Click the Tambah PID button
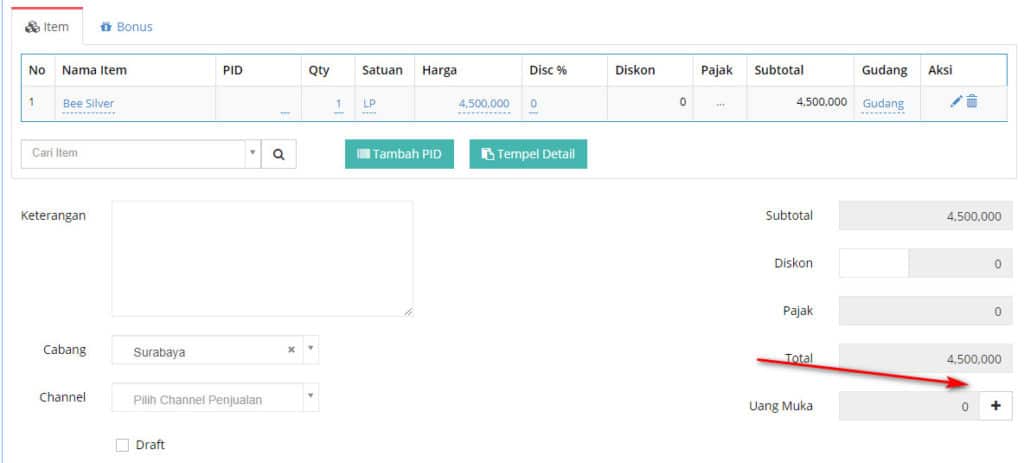This screenshot has height=463, width=1024. 399,154
